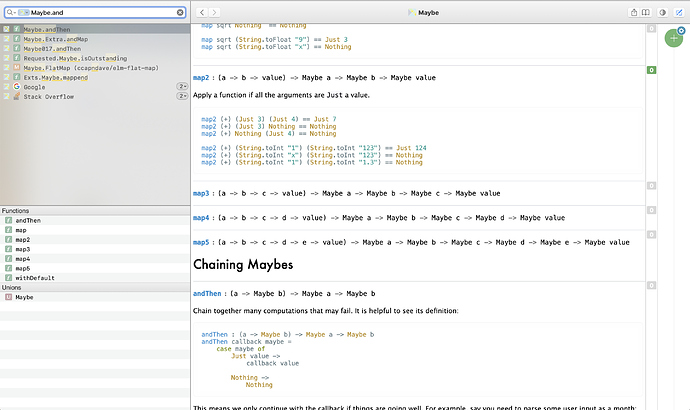Screen dimensions: 690x410
Task: Click the function icon beside map entry
Action: coord(8,230)
